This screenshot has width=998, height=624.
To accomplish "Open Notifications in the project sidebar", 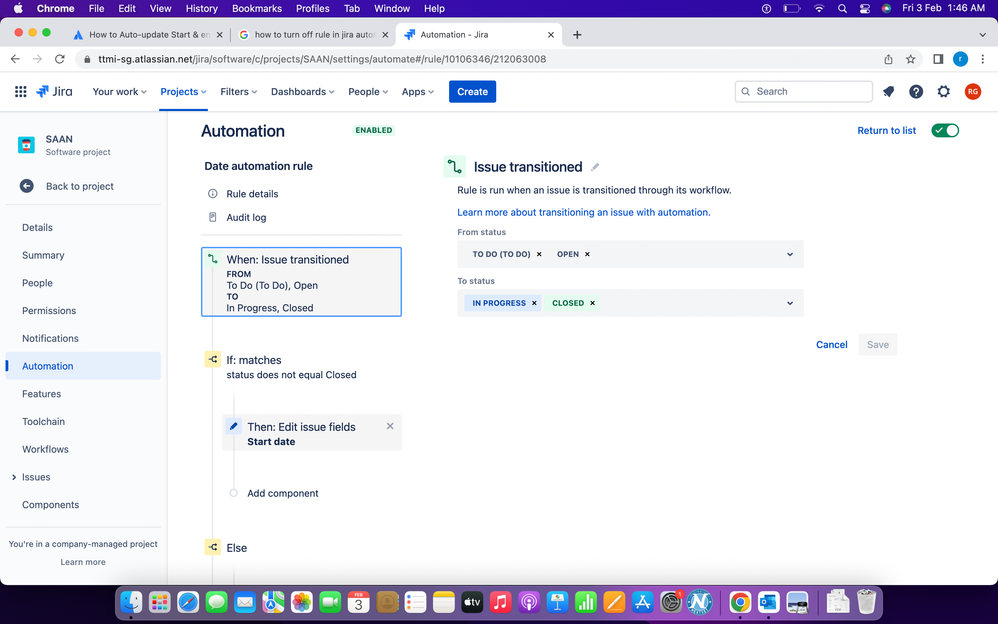I will [x=50, y=338].
